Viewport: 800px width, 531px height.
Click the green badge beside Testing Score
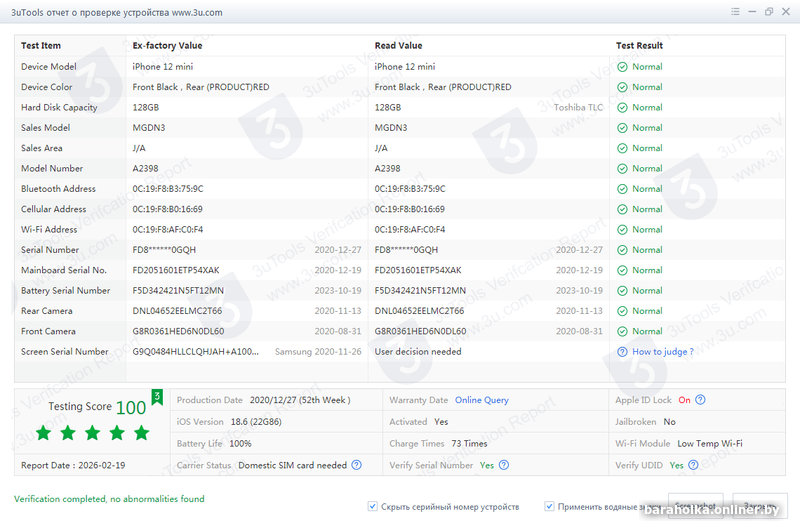157,398
